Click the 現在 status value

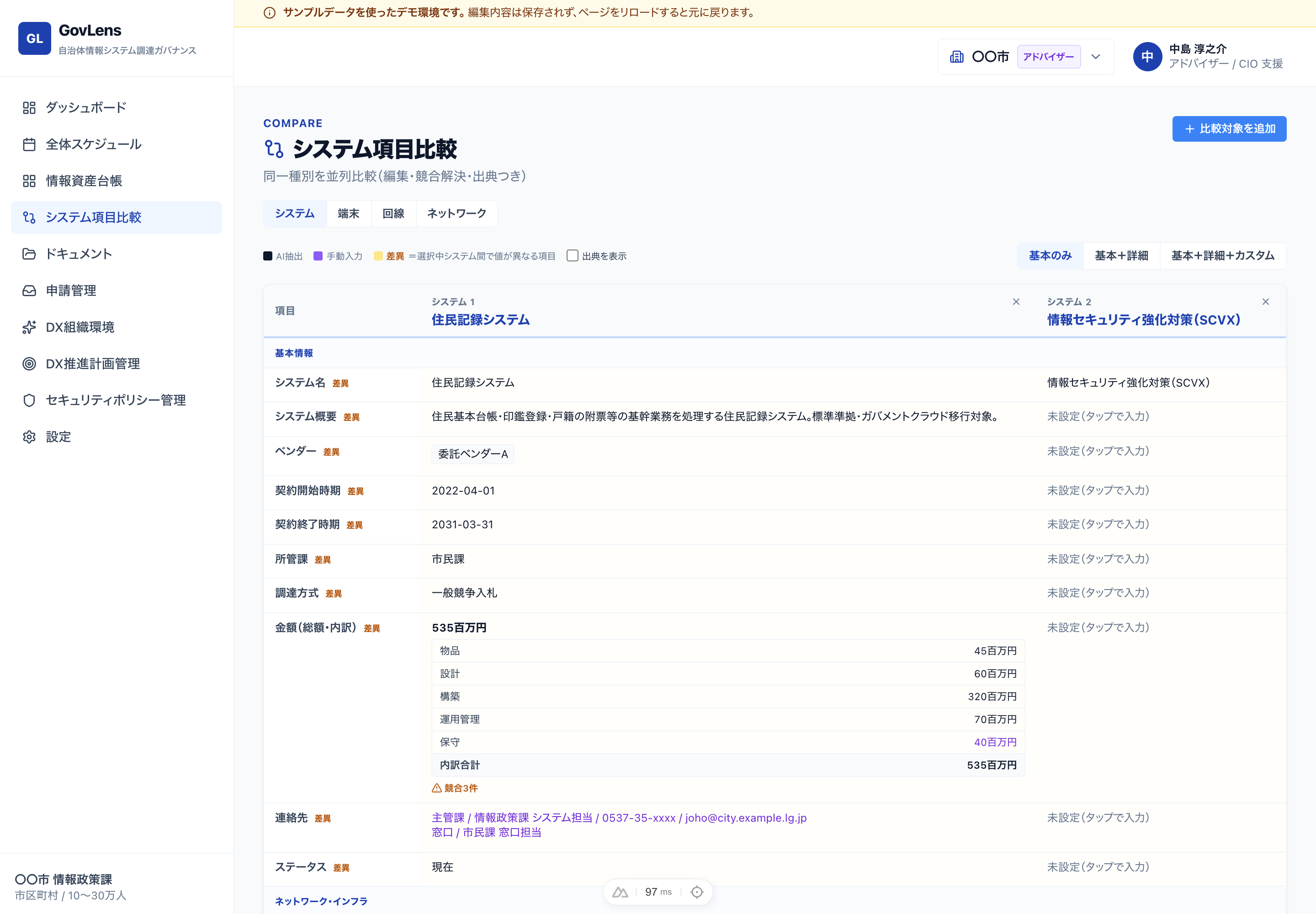click(x=442, y=867)
